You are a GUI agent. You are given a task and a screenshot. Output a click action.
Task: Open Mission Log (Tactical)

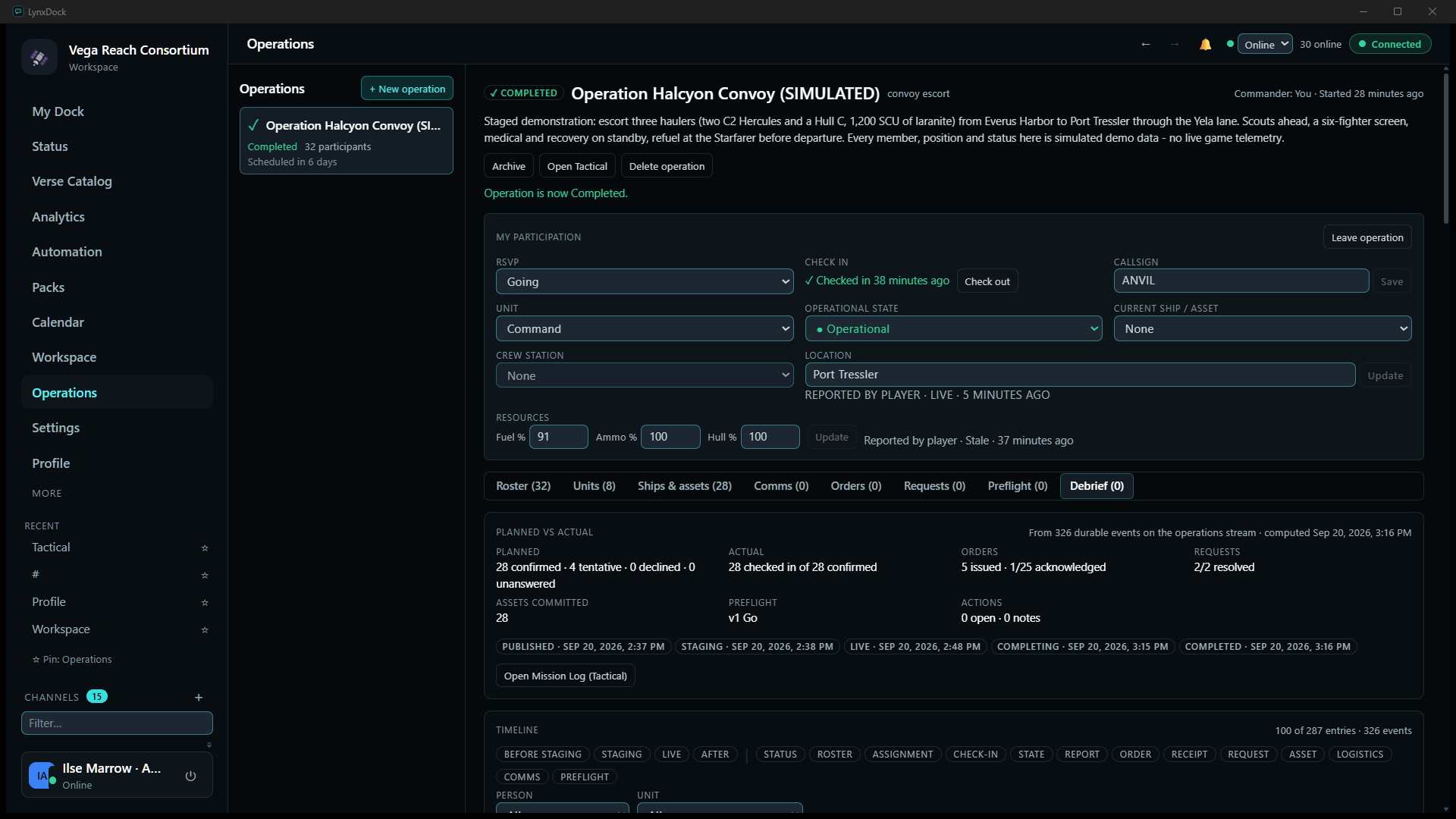pyautogui.click(x=566, y=676)
